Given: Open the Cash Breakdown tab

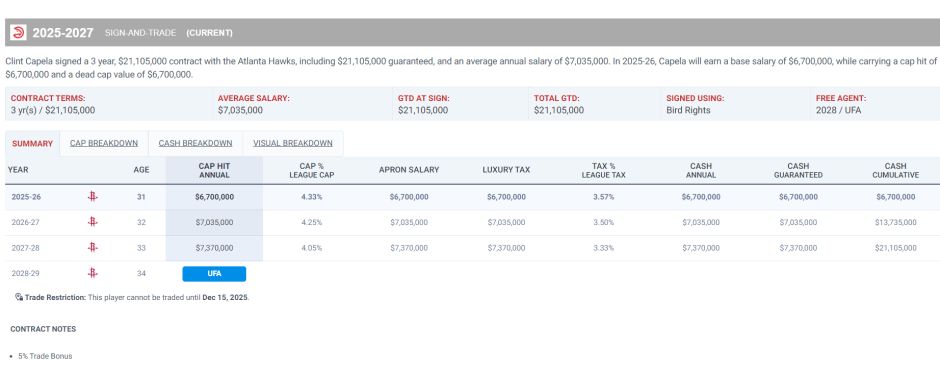Looking at the screenshot, I should tap(195, 143).
